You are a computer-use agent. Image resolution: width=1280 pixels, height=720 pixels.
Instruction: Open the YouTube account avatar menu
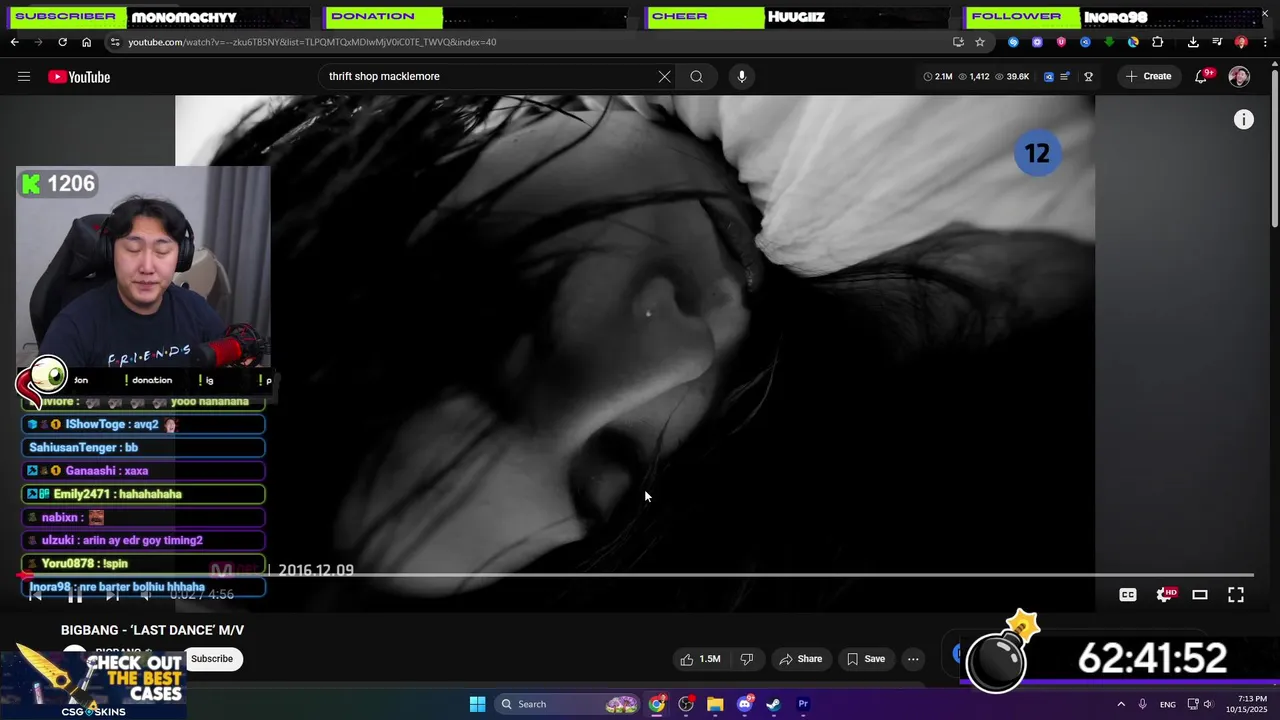coord(1239,77)
